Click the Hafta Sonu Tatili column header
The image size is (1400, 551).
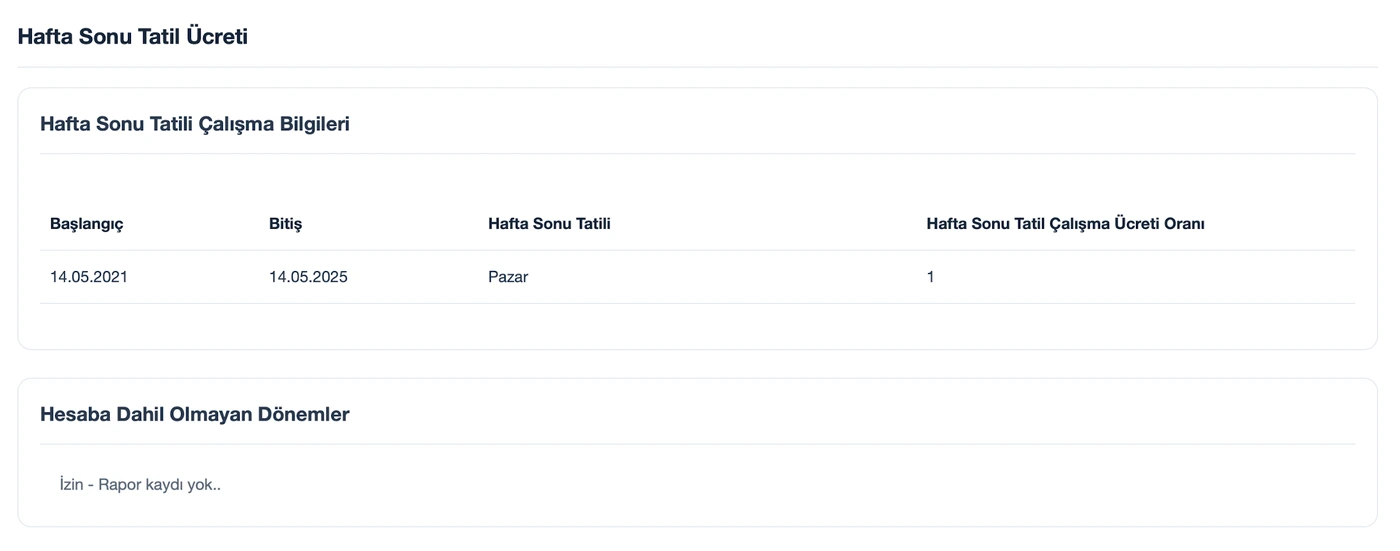tap(549, 224)
